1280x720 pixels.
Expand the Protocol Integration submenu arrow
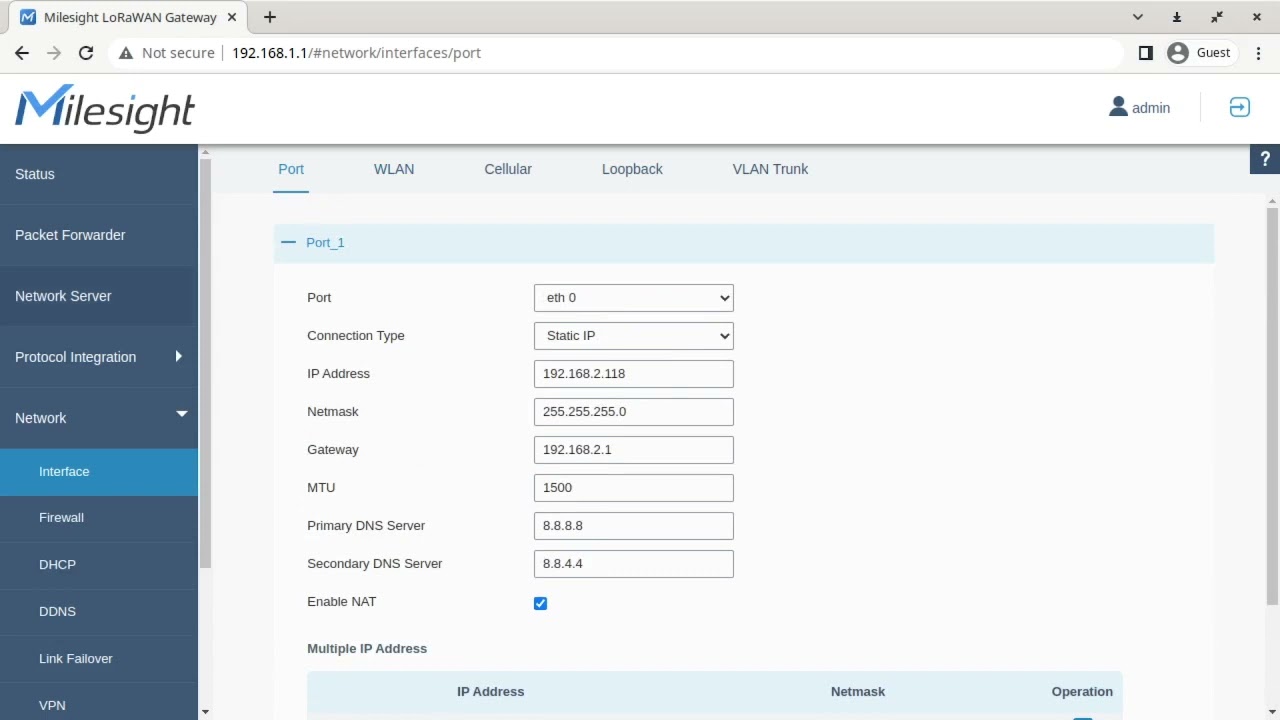click(x=179, y=356)
